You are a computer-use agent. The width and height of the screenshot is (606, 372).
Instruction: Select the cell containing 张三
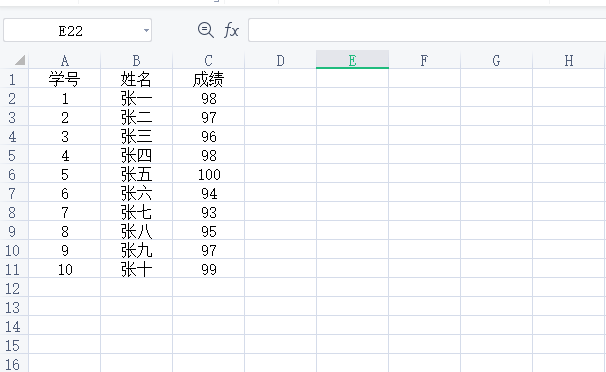pos(136,136)
